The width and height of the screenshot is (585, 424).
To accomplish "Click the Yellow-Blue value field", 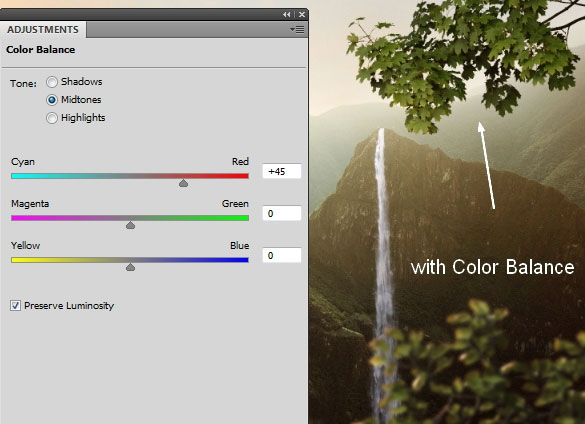I will click(x=282, y=255).
